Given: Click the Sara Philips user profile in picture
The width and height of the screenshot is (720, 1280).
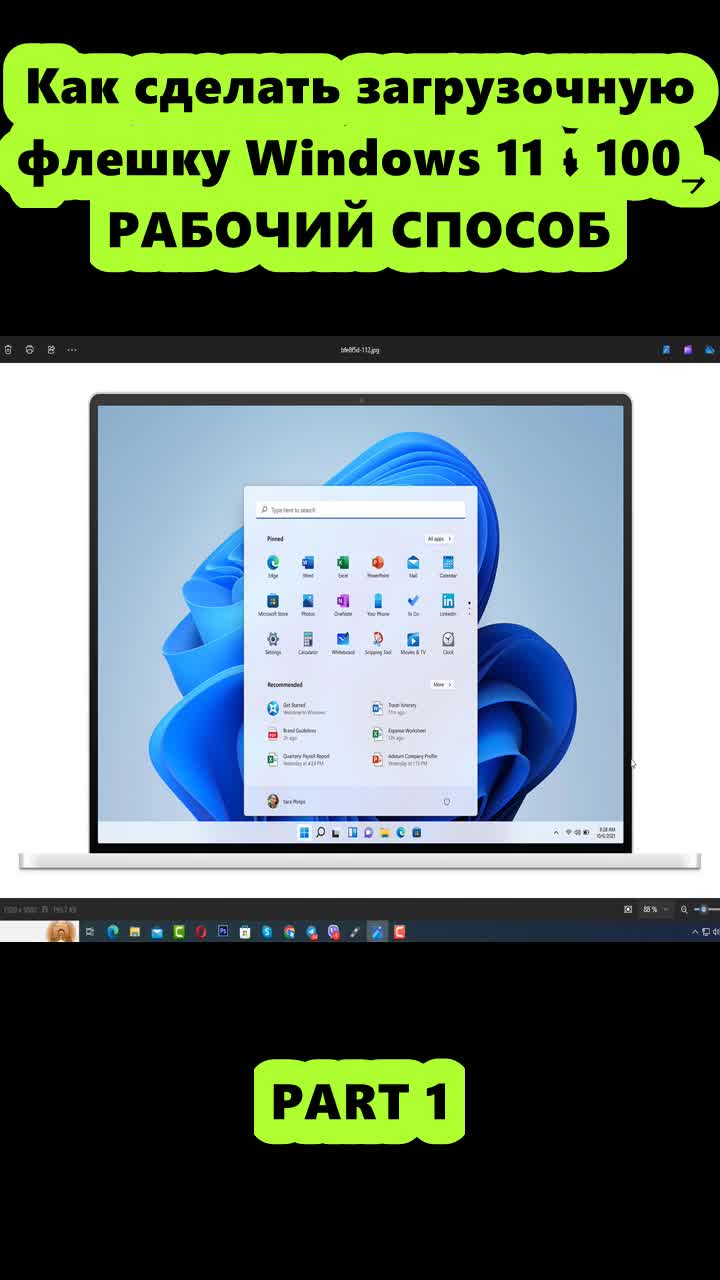Looking at the screenshot, I should pyautogui.click(x=287, y=801).
